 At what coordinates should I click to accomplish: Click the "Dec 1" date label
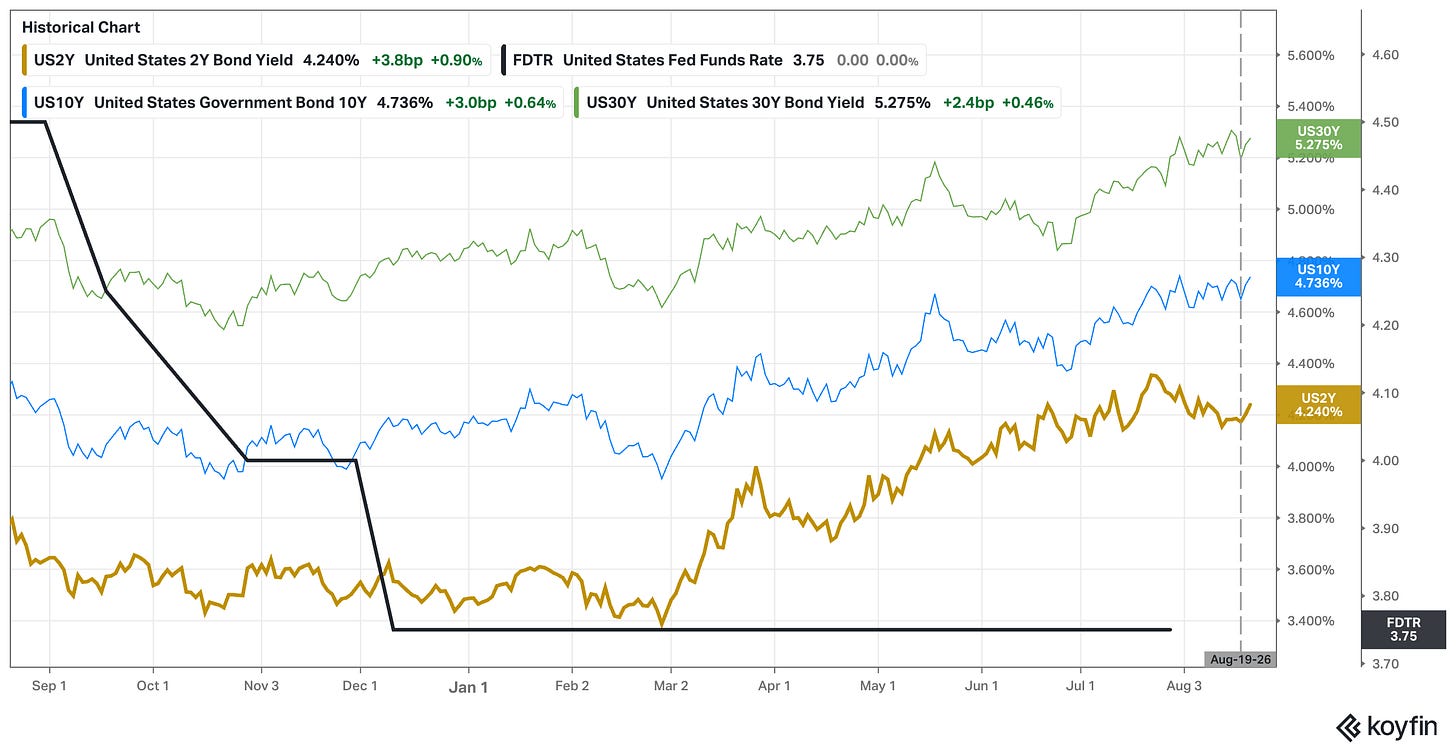pyautogui.click(x=360, y=686)
